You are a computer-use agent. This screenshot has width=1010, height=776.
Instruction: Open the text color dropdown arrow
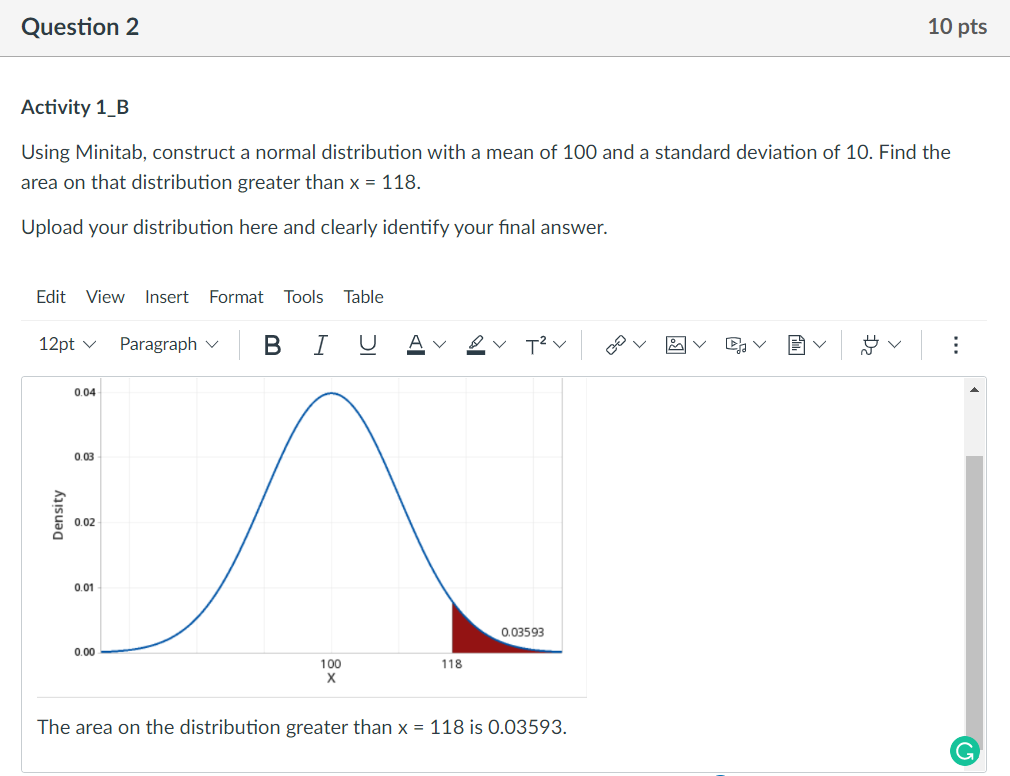coord(438,345)
